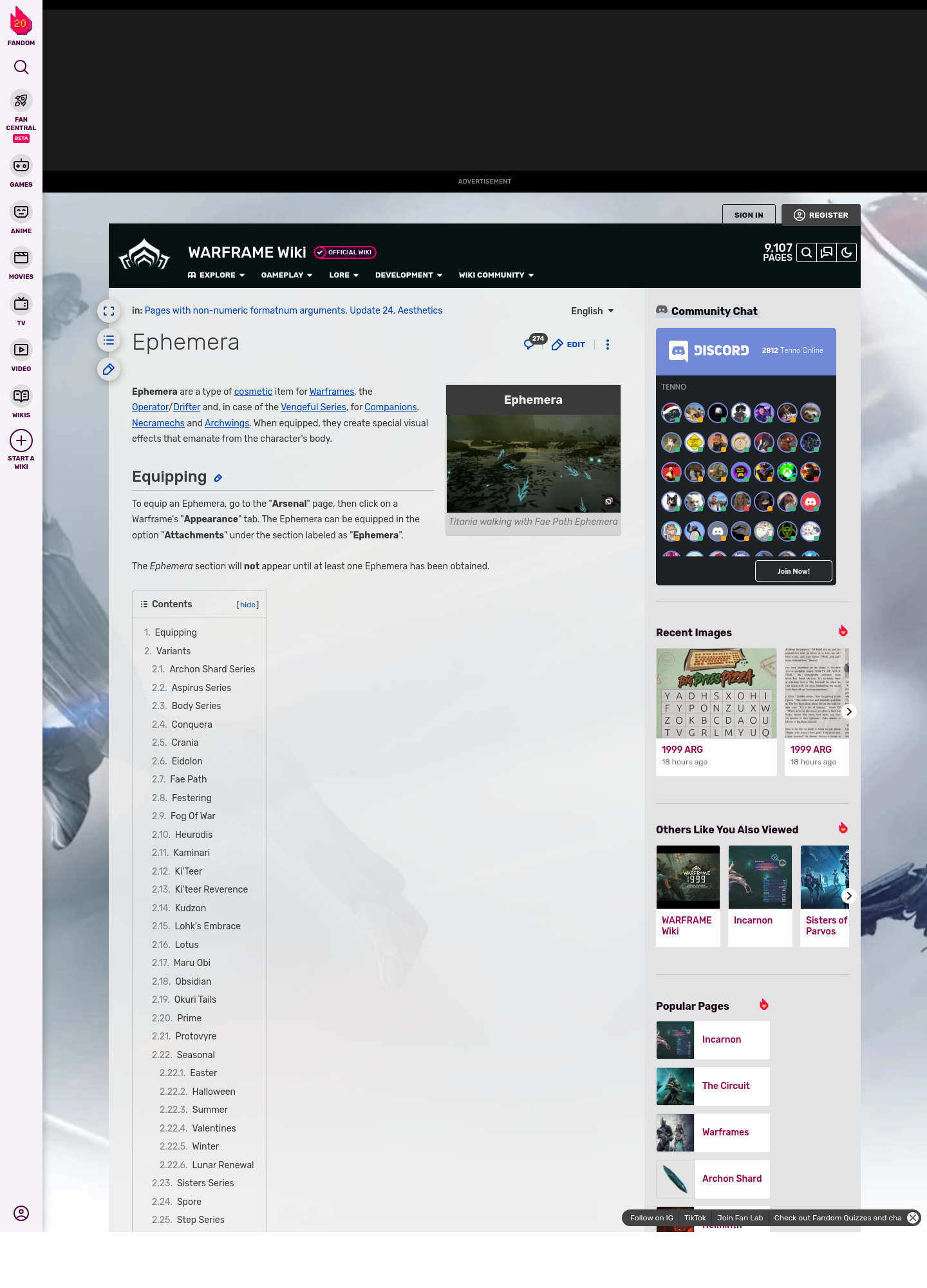Open the Fandom home logo

click(x=21, y=26)
